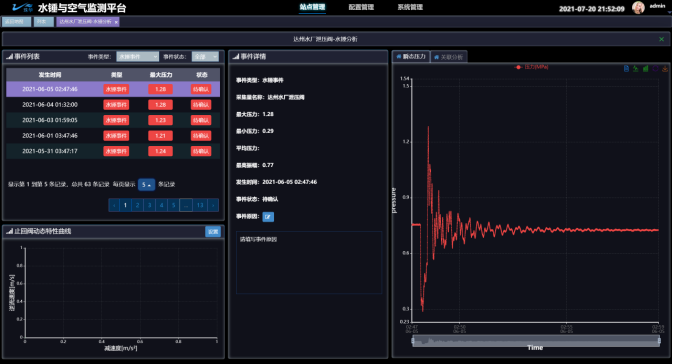Download chart as image icon
Image resolution: width=673 pixels, height=364 pixels.
point(665,69)
